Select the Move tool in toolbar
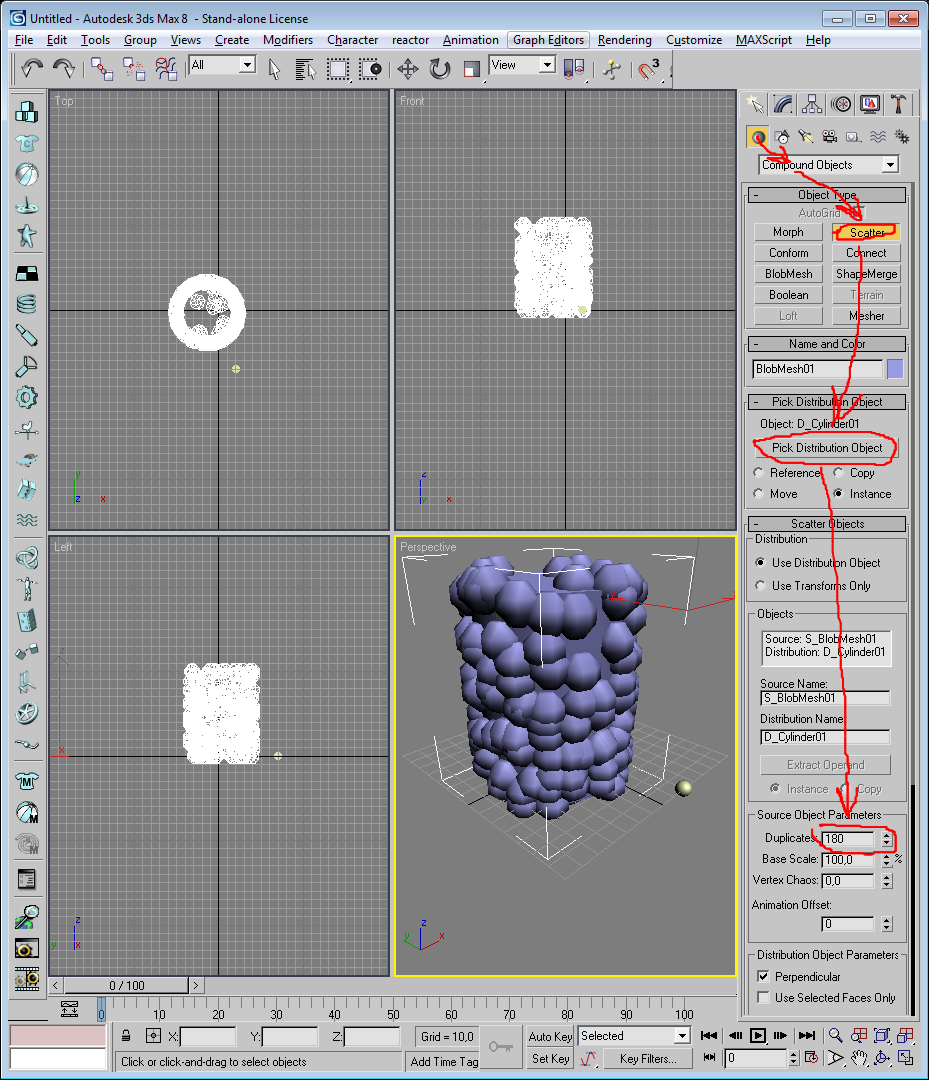The width and height of the screenshot is (929, 1080). pos(407,68)
